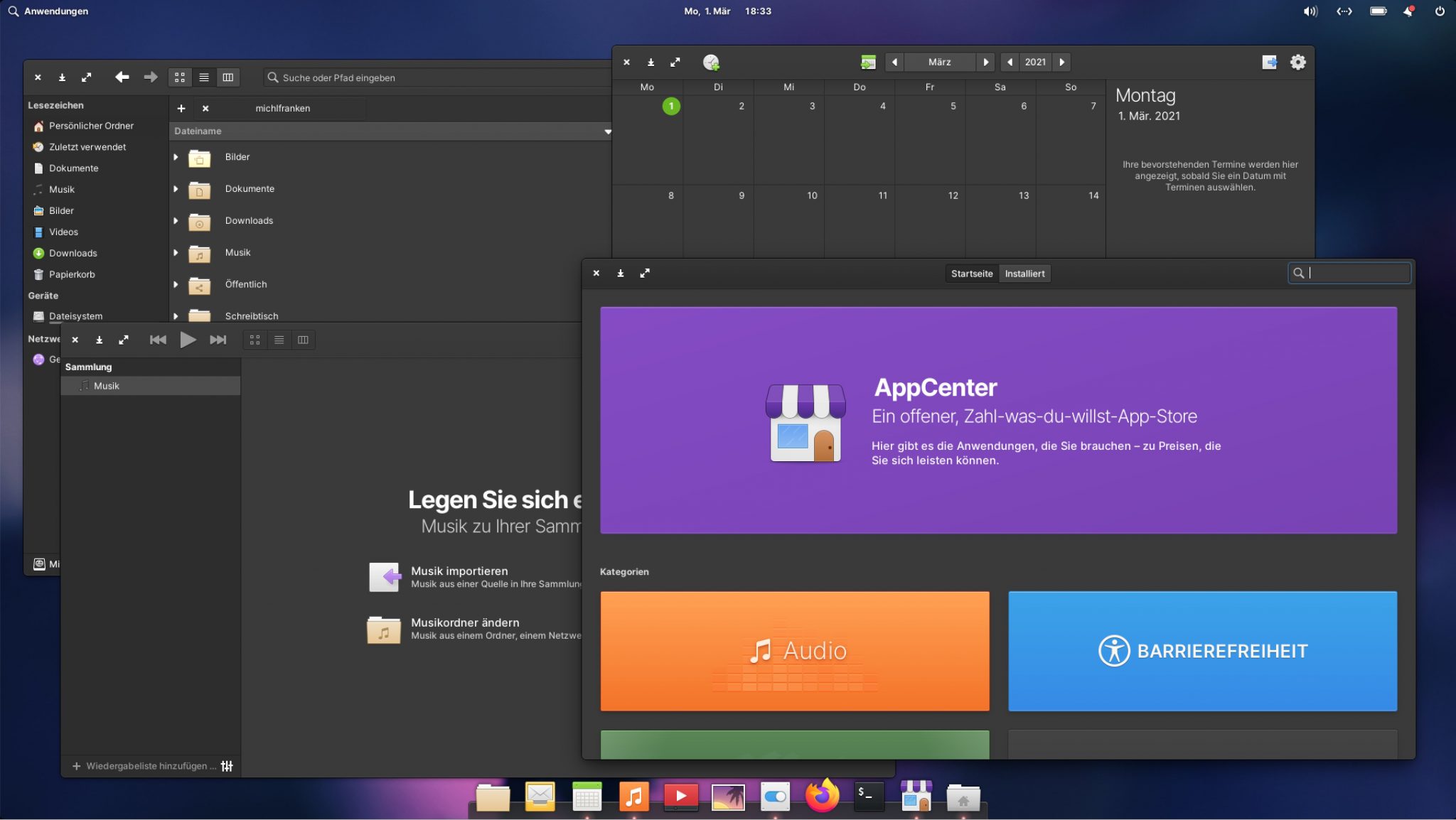Skip to previous track in Music
Viewport: 1456px width, 820px height.
click(158, 340)
